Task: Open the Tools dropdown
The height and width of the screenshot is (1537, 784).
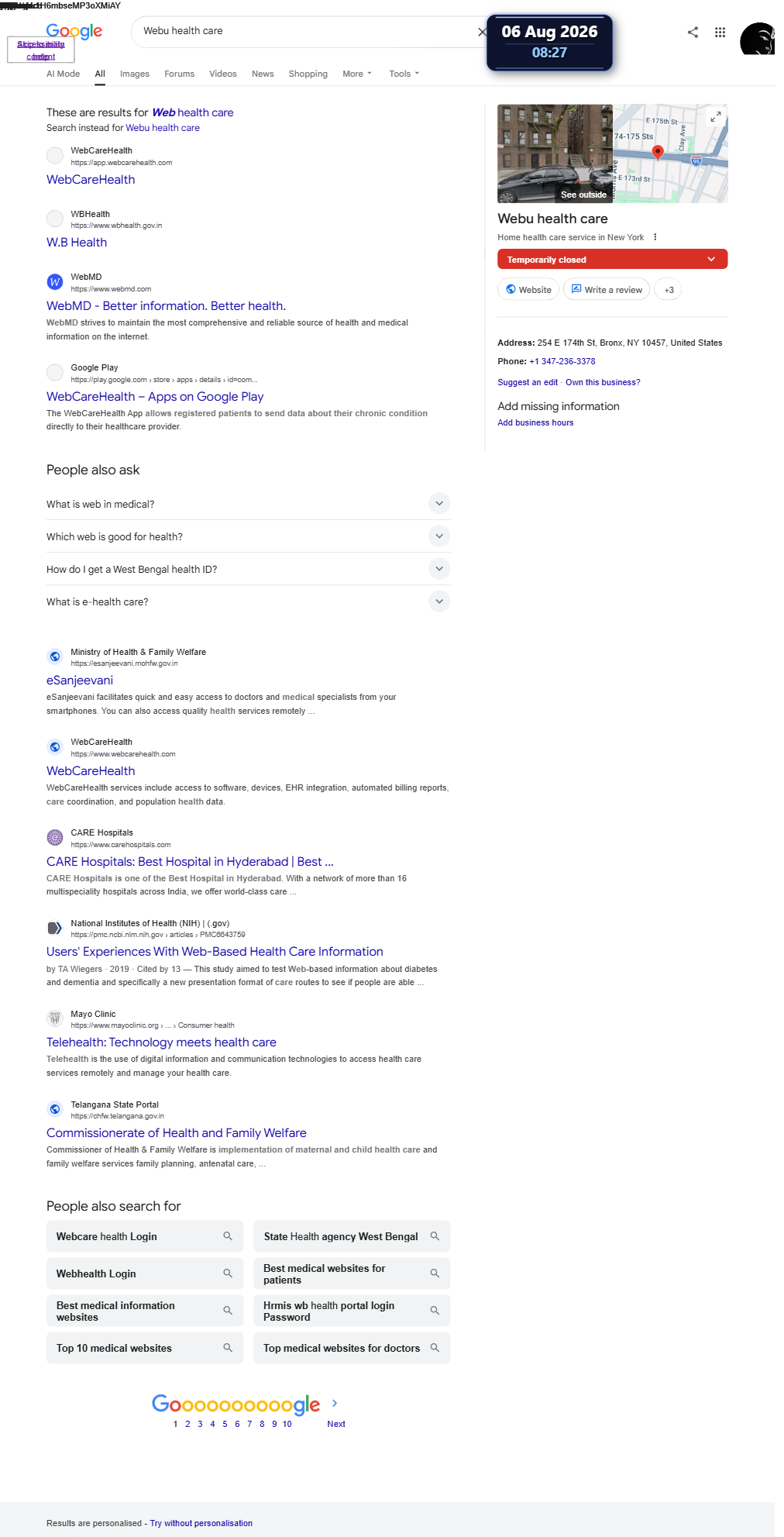Action: pyautogui.click(x=404, y=74)
